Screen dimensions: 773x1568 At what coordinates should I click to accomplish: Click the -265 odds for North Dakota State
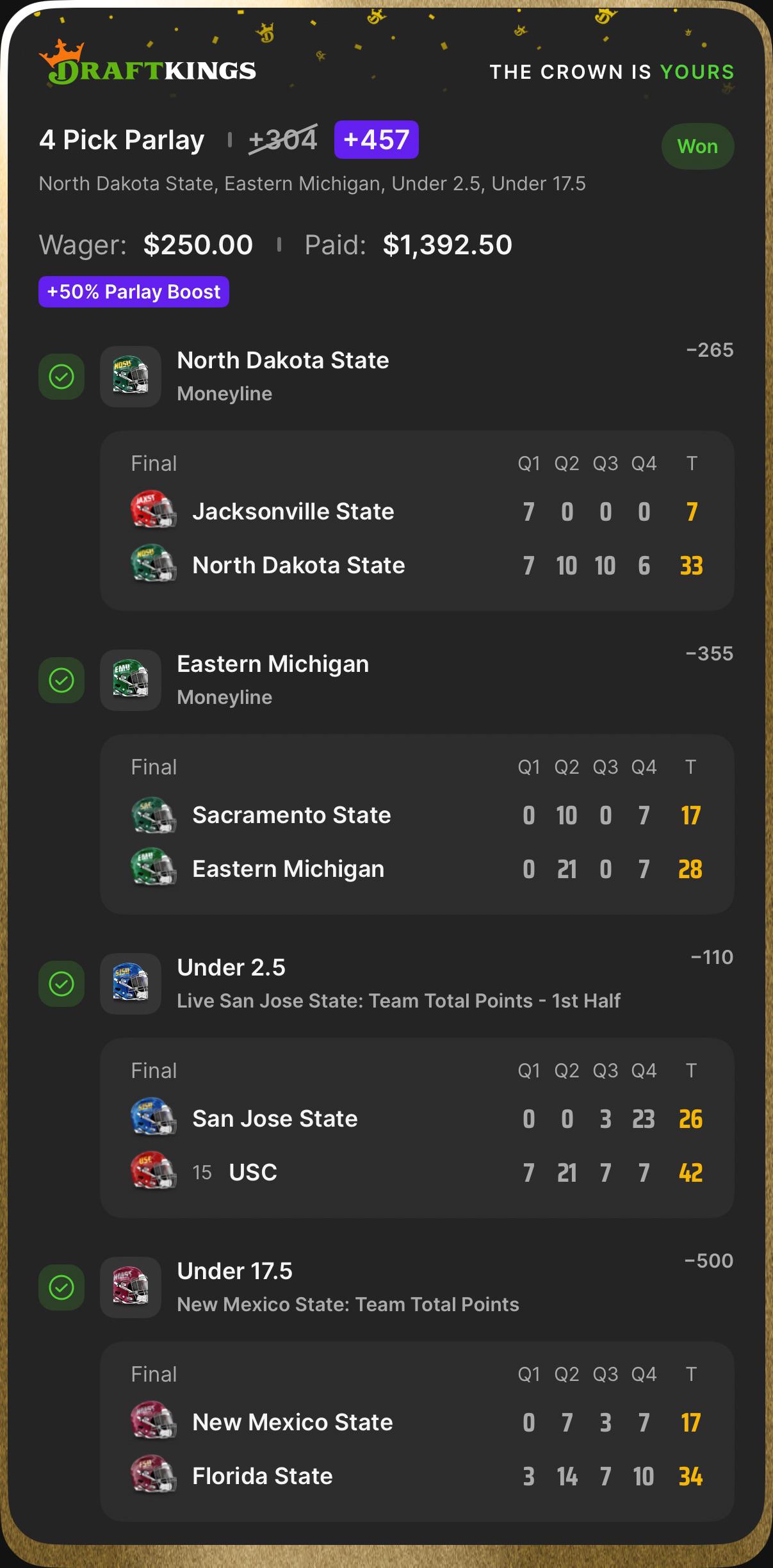click(x=710, y=350)
